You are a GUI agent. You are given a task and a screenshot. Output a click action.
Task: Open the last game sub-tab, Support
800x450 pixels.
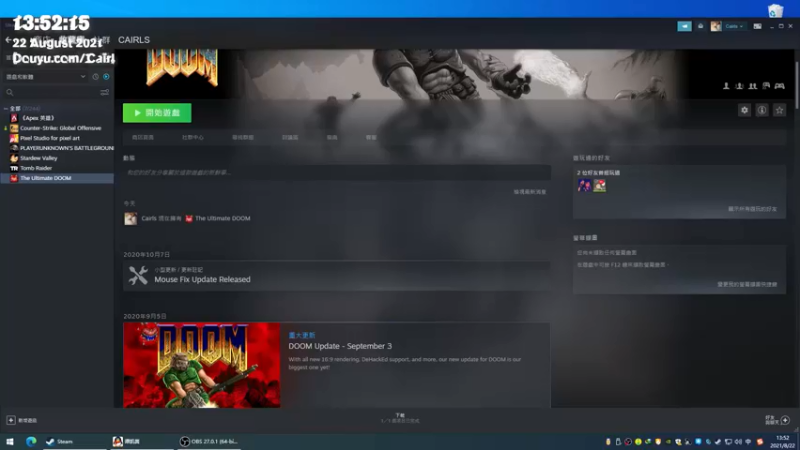coord(371,137)
